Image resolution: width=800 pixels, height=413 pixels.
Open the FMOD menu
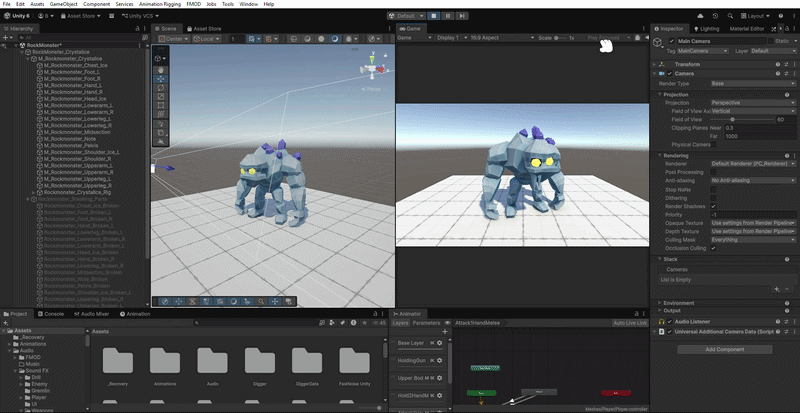(x=194, y=4)
